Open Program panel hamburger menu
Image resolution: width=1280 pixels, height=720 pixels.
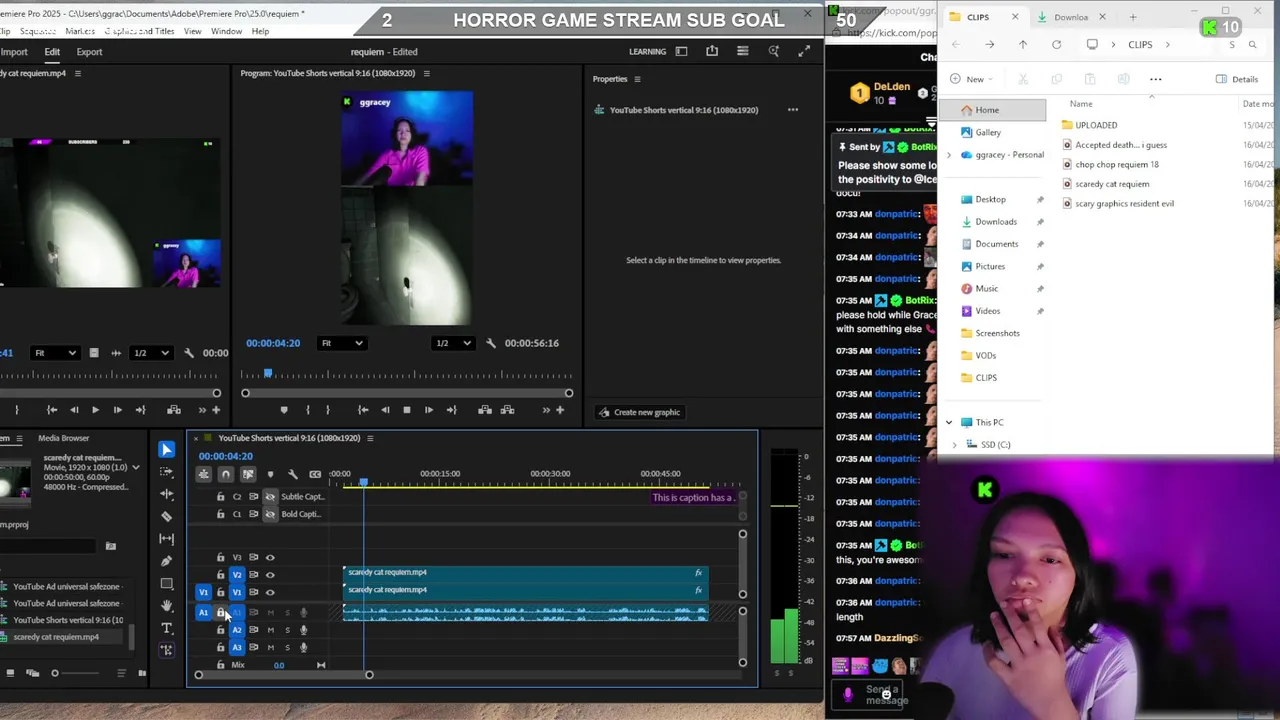pyautogui.click(x=426, y=73)
